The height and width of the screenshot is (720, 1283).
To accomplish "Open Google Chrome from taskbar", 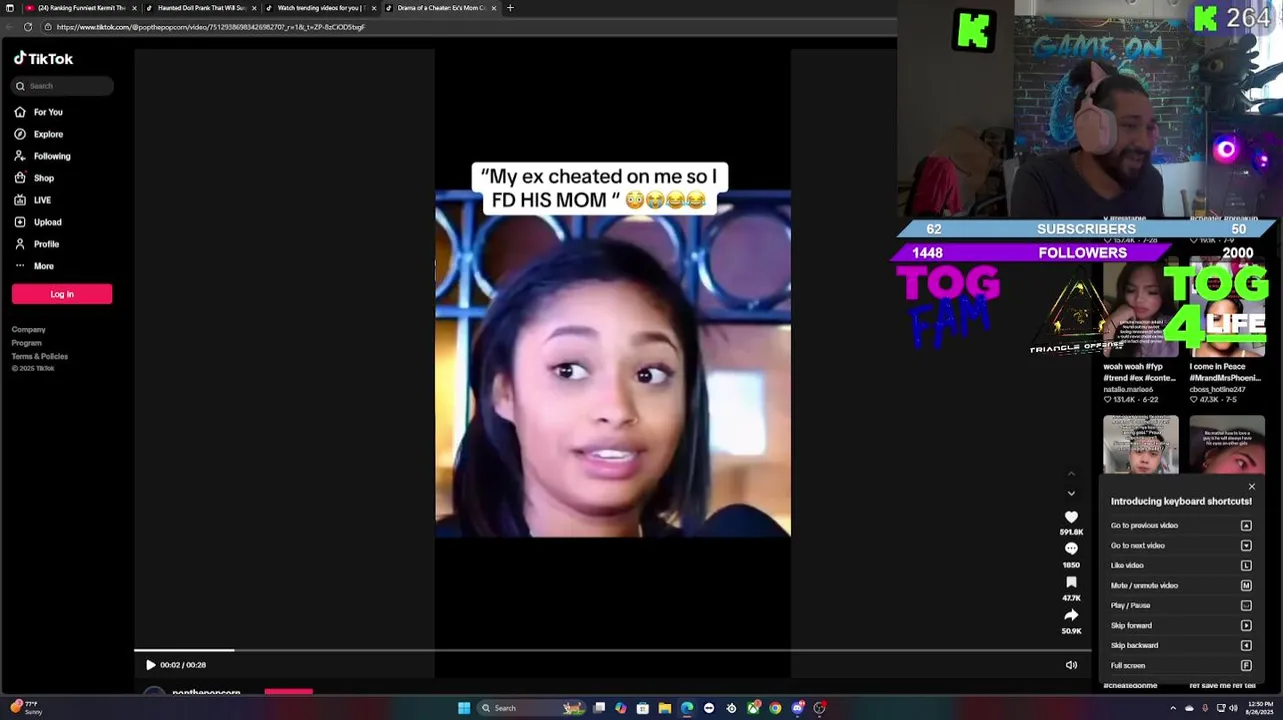I will click(775, 708).
